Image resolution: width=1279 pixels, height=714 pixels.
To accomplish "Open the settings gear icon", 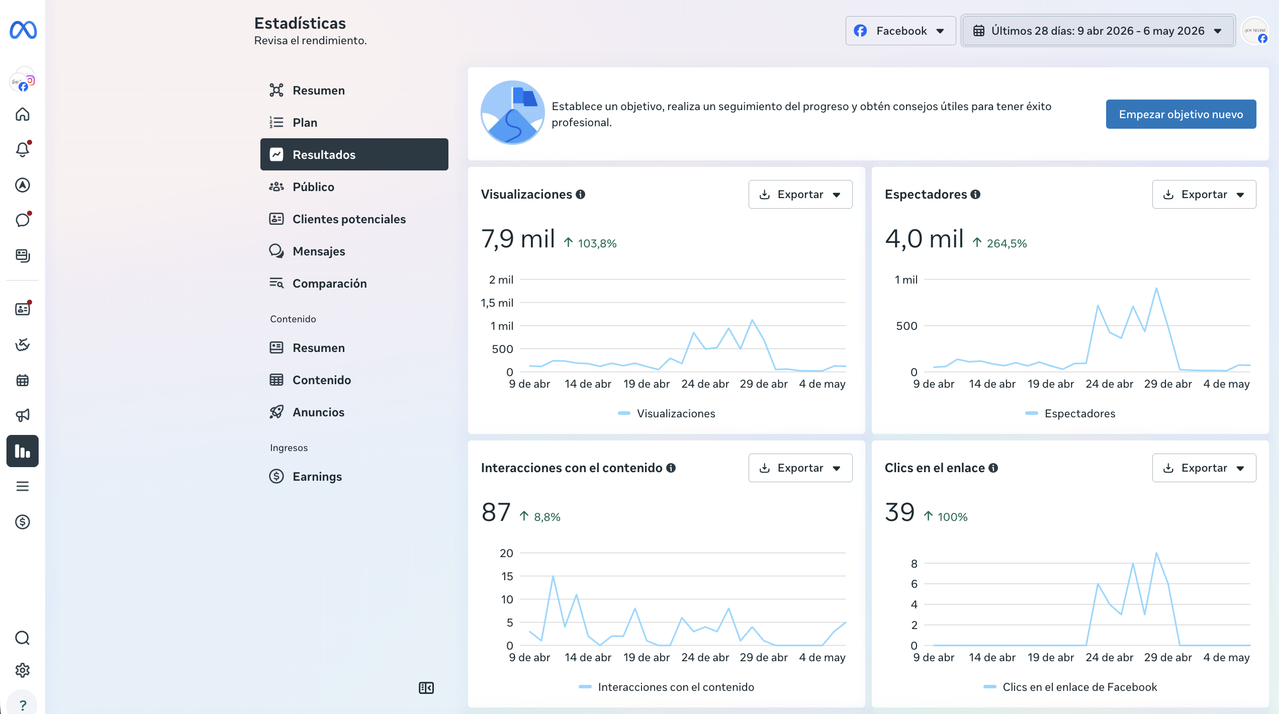I will pos(23,671).
